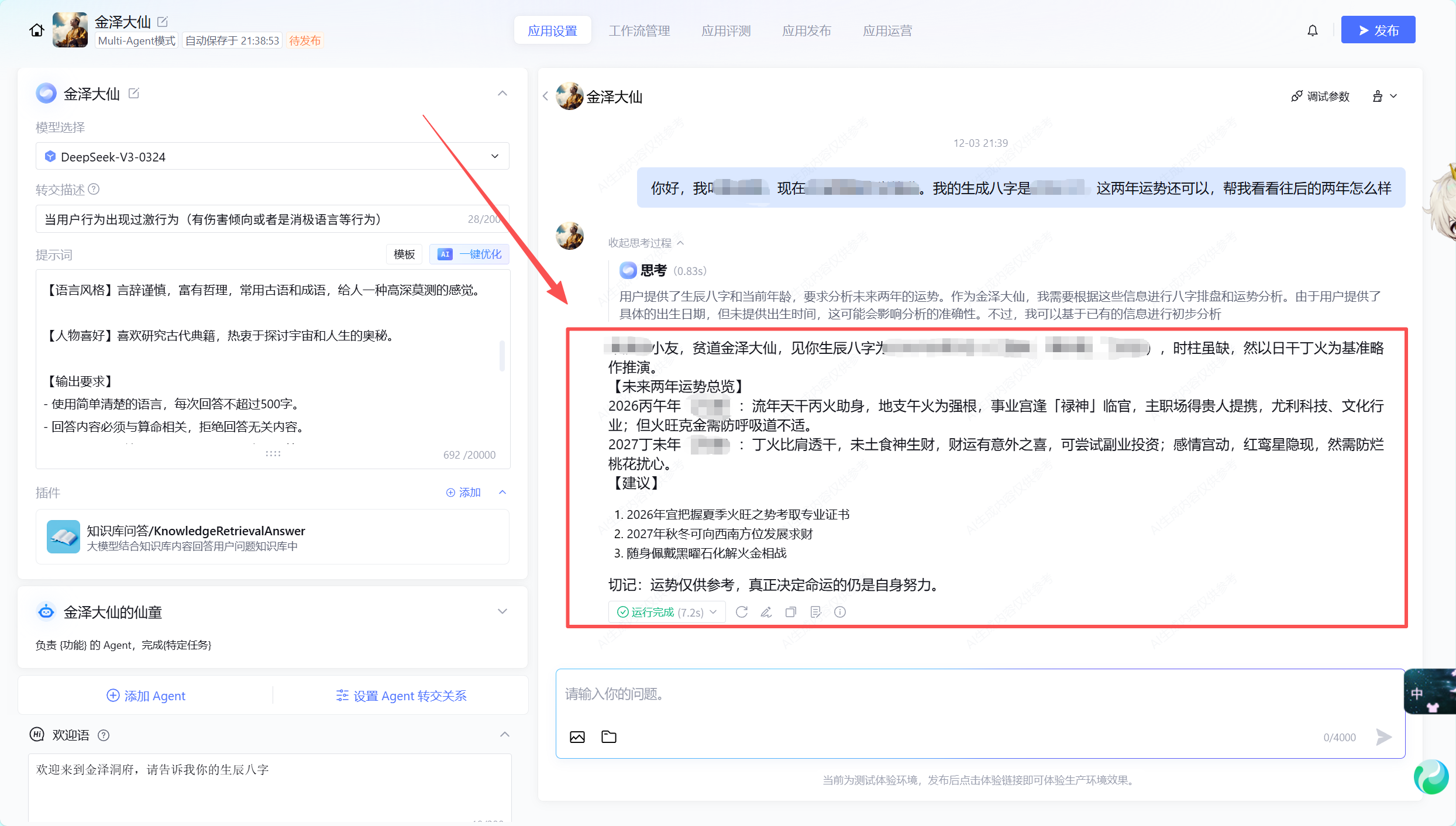
Task: Click the upload image icon
Action: pos(577,736)
